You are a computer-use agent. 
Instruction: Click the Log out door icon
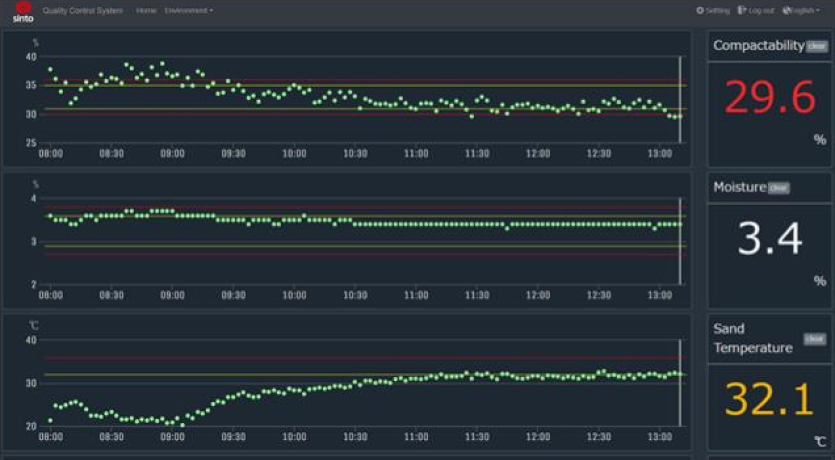point(741,10)
